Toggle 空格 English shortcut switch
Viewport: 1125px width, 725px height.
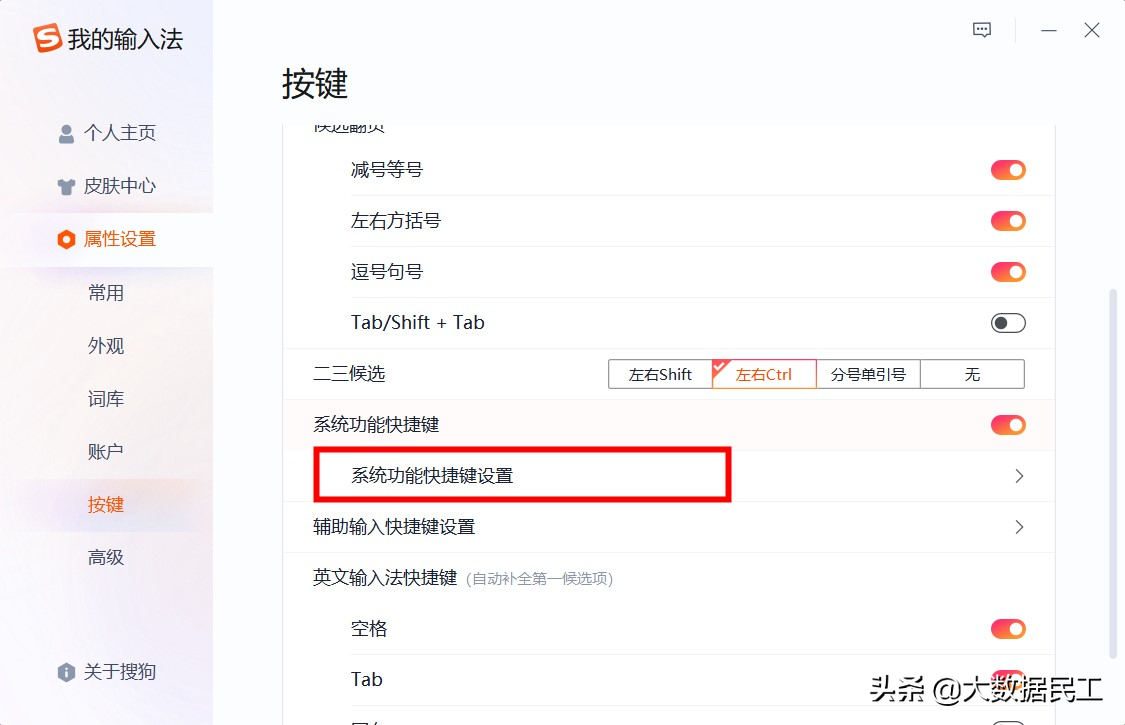(x=1008, y=629)
